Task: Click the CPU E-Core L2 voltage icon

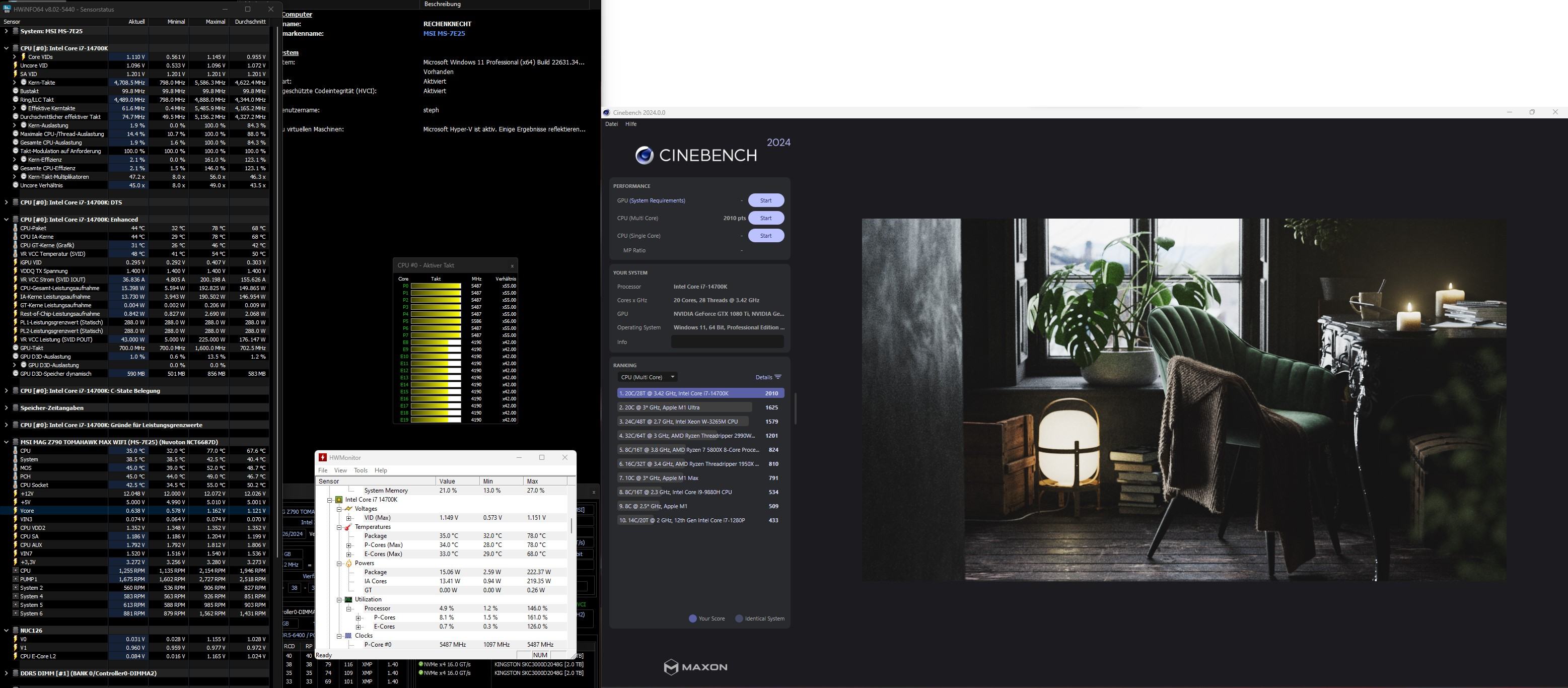Action: (15, 656)
